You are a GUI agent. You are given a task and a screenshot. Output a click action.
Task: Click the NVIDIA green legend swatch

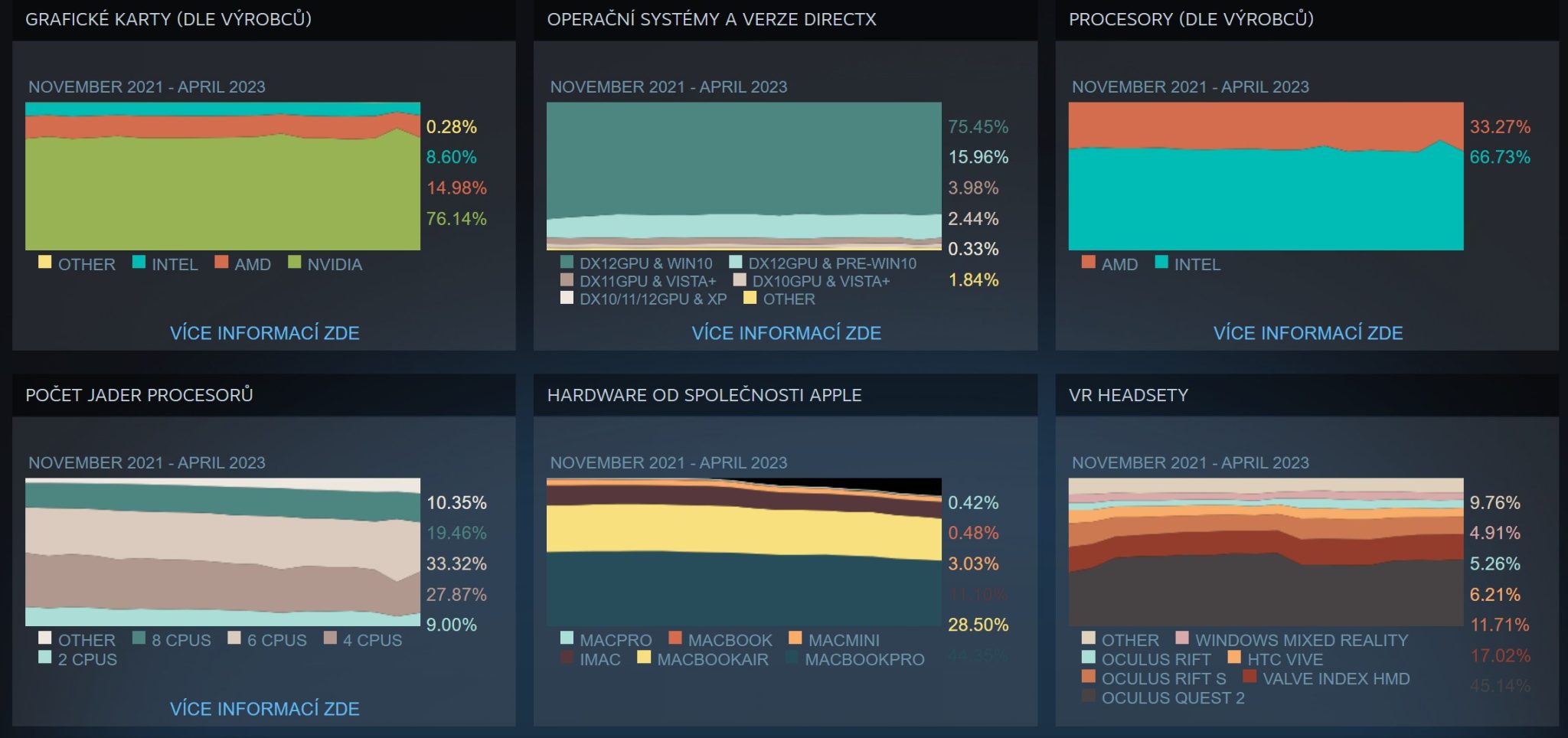tap(294, 263)
